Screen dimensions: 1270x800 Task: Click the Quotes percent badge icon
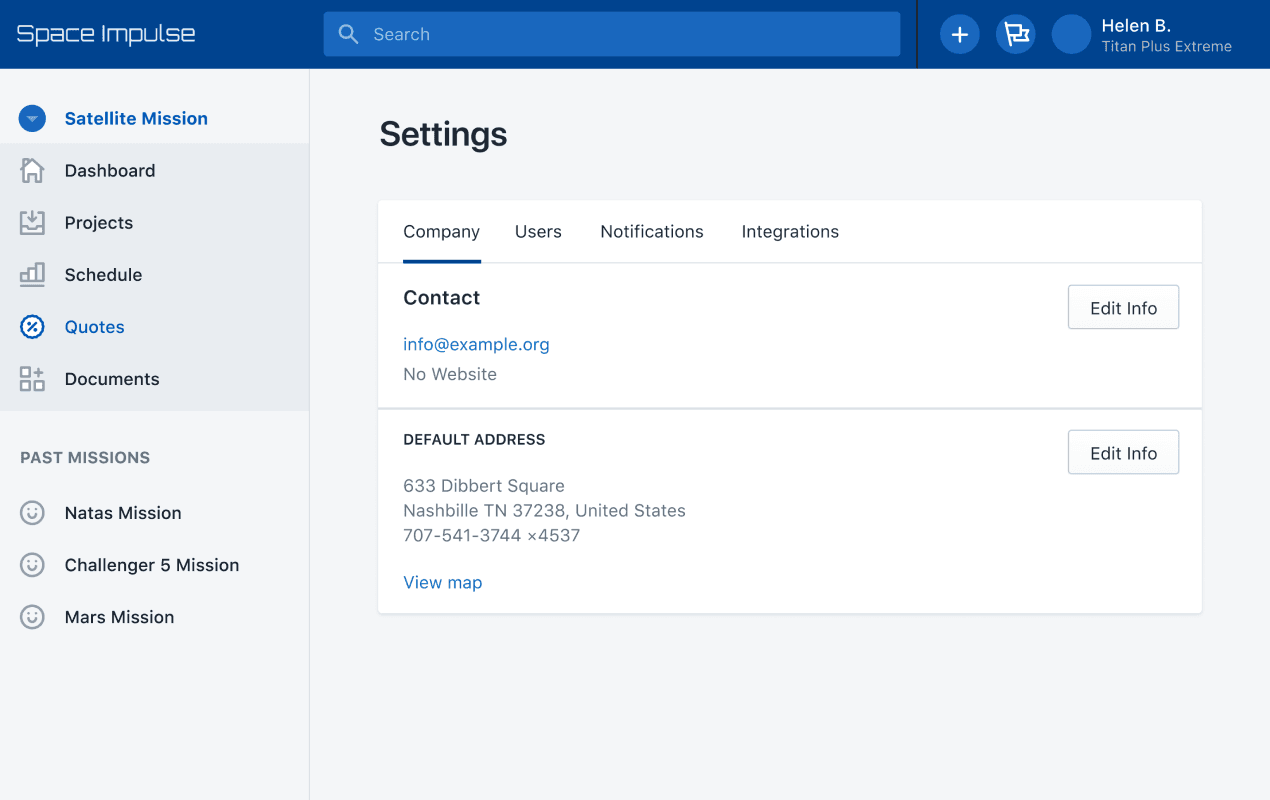(32, 327)
